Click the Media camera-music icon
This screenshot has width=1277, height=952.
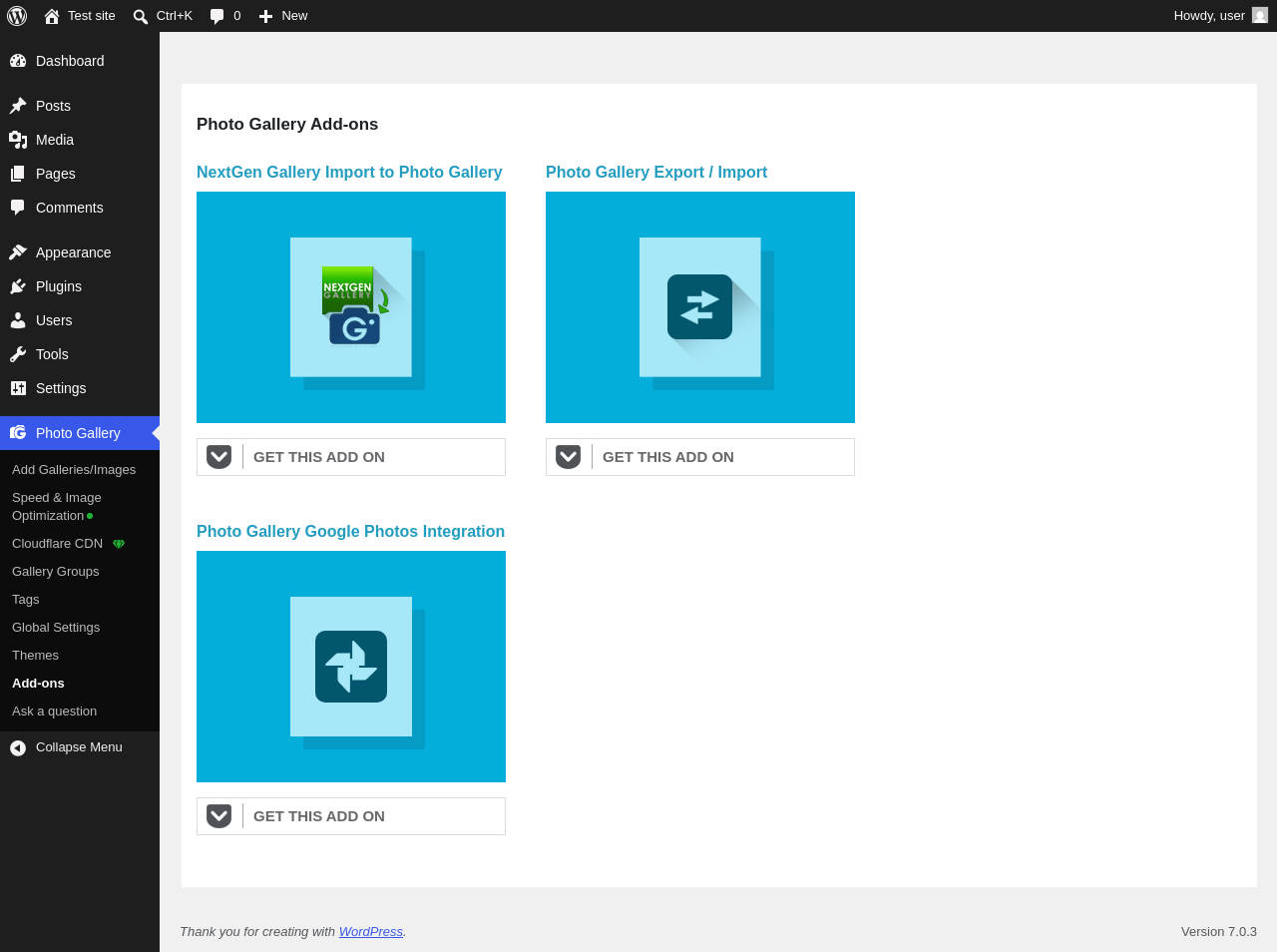pyautogui.click(x=18, y=140)
